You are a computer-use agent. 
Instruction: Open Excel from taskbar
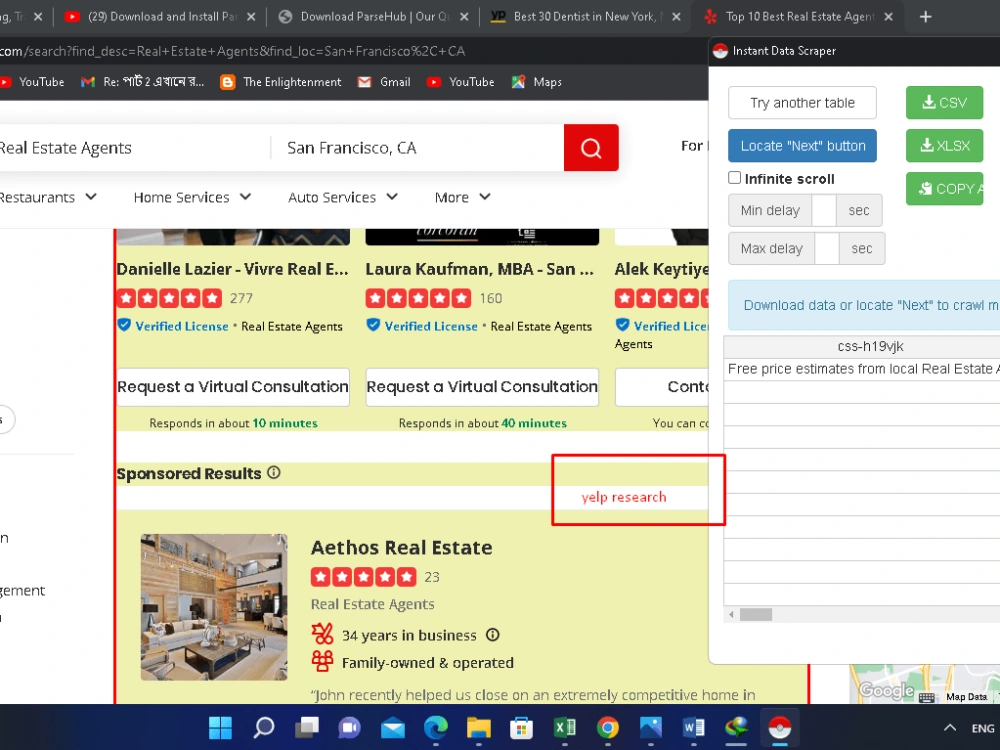564,728
